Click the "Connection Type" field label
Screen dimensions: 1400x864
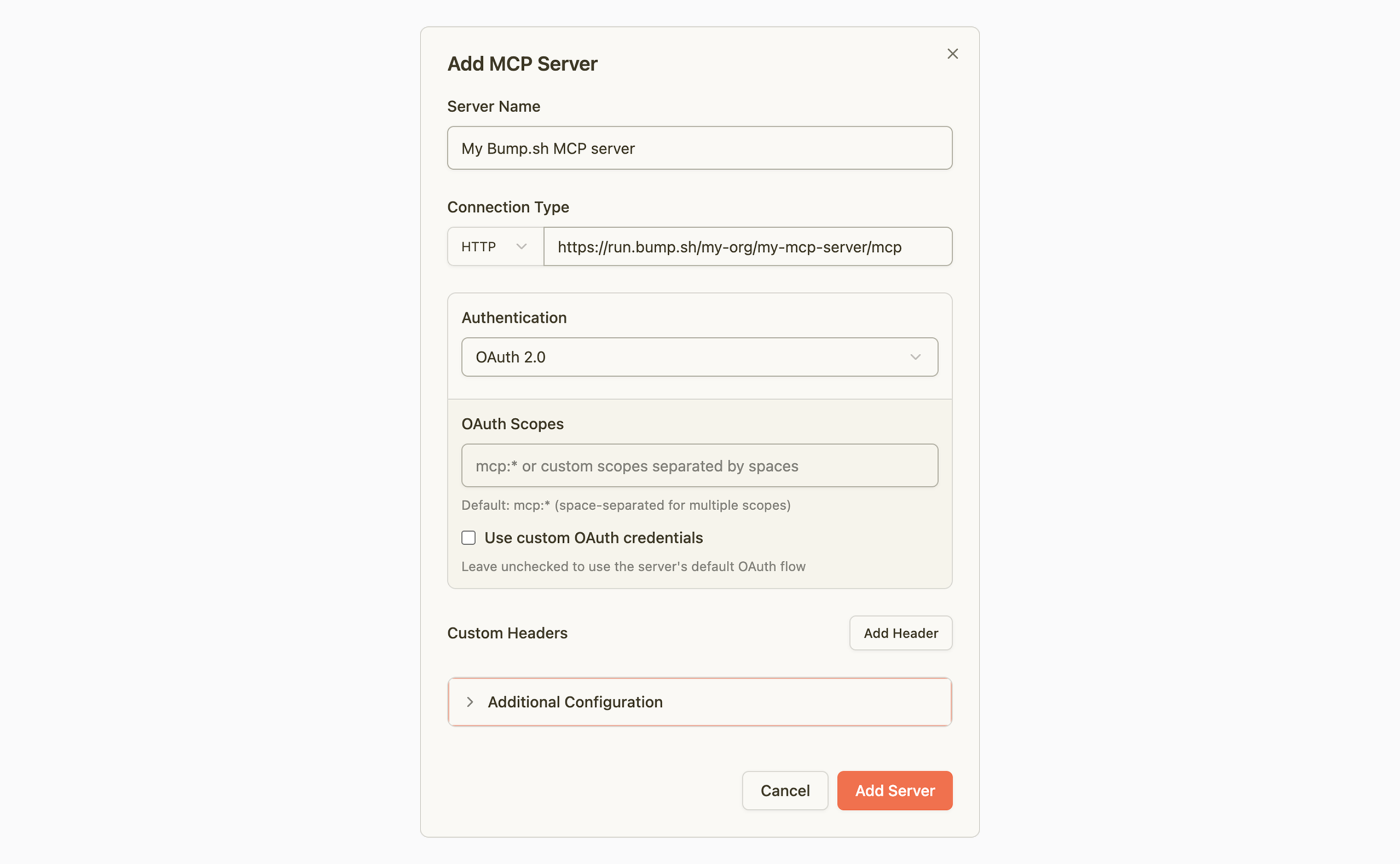coord(508,207)
